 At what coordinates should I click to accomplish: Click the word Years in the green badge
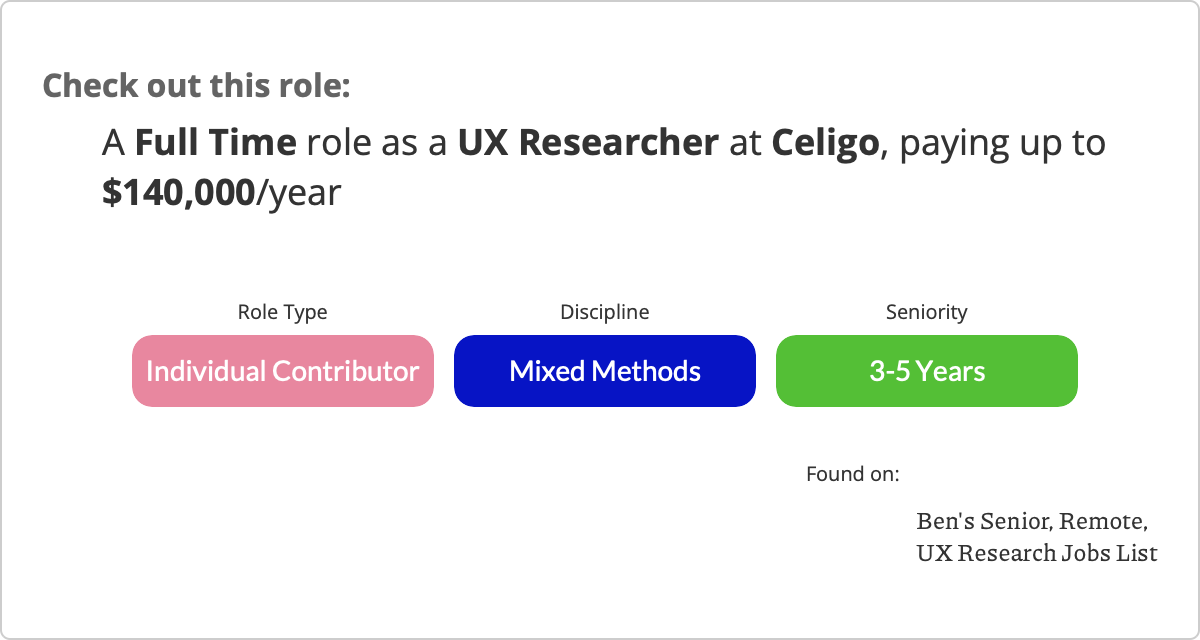point(951,371)
